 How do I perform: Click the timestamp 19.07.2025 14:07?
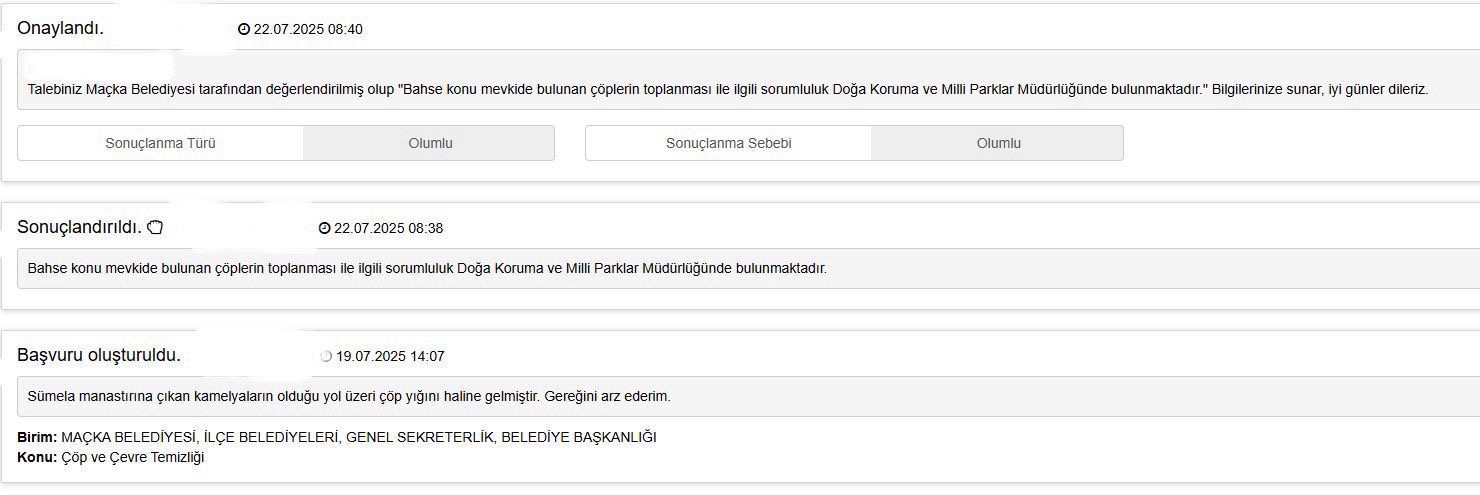click(390, 356)
